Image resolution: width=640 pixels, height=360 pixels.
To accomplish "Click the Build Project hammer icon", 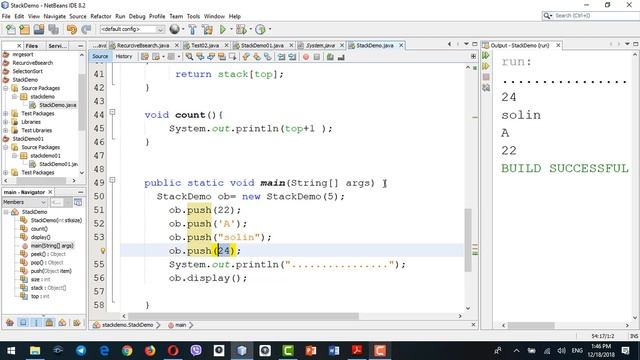I will coord(192,29).
